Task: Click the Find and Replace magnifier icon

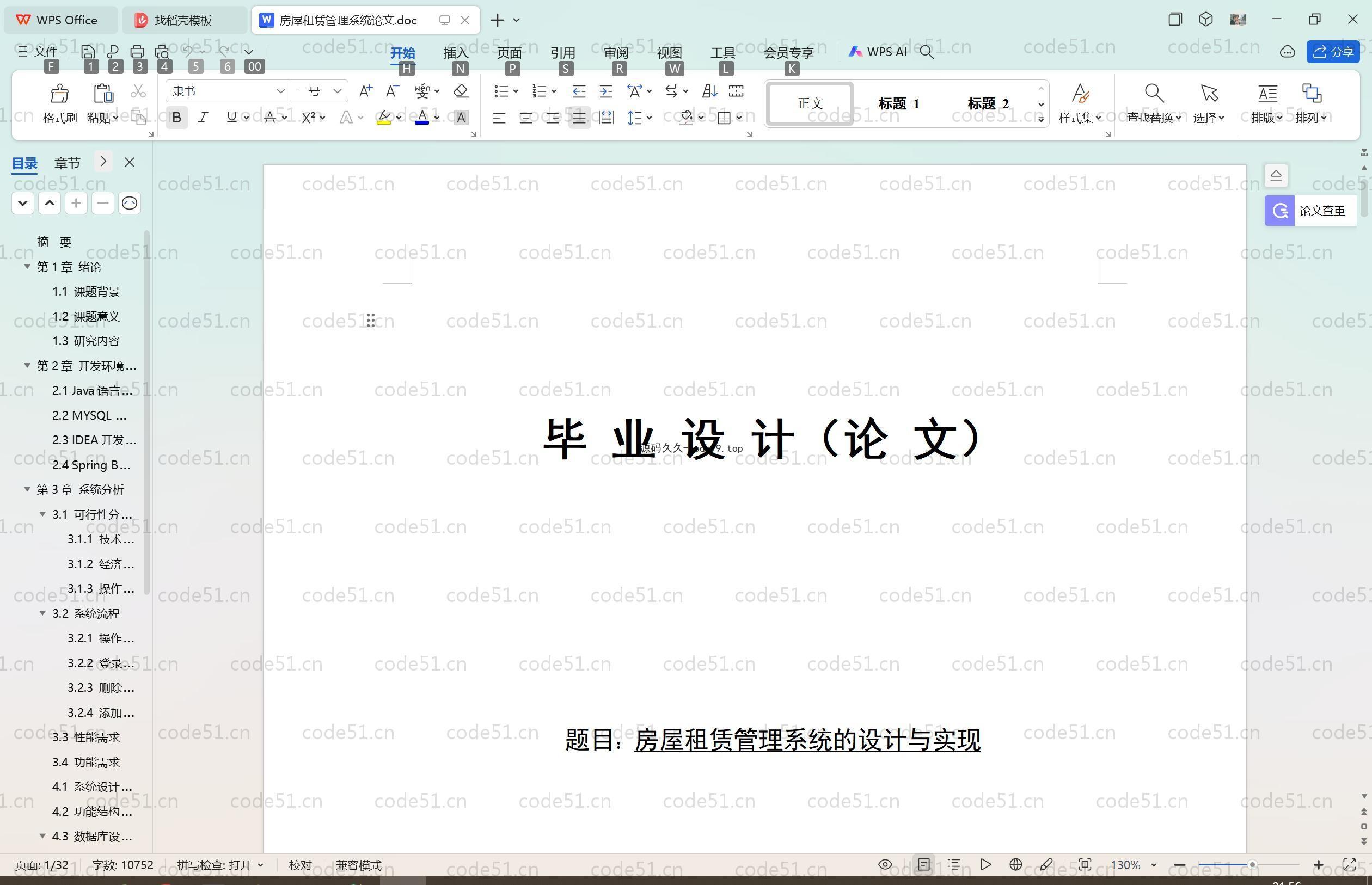Action: (1154, 93)
